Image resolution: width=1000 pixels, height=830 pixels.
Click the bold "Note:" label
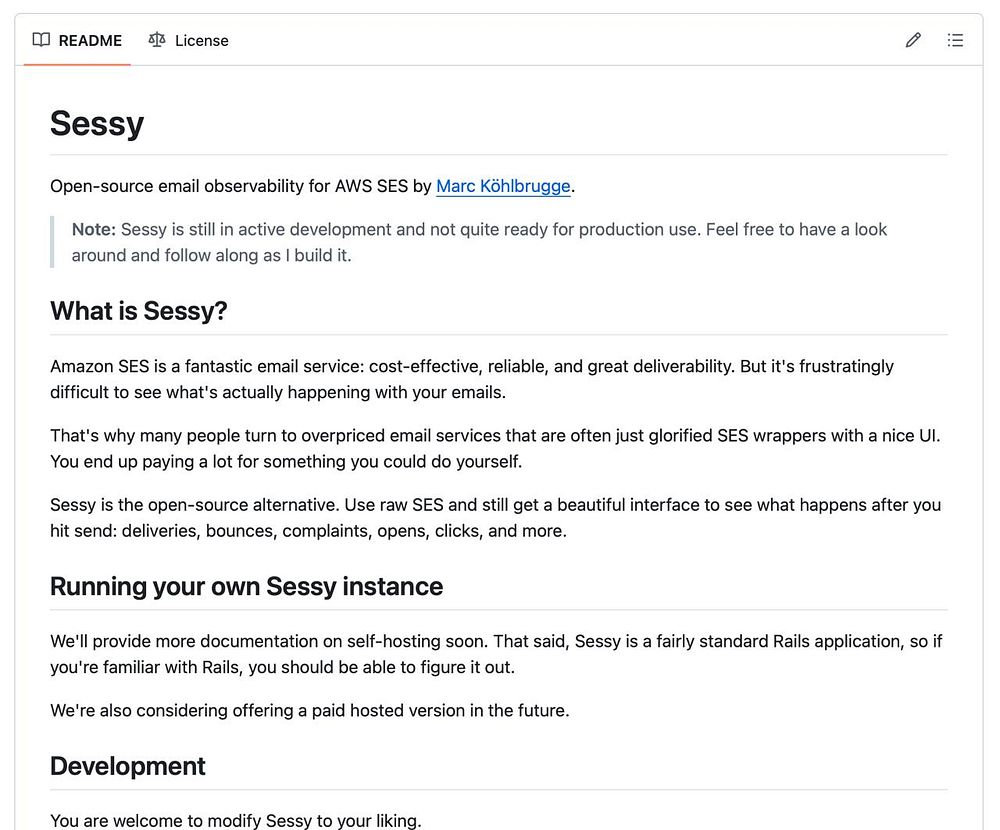tap(94, 230)
